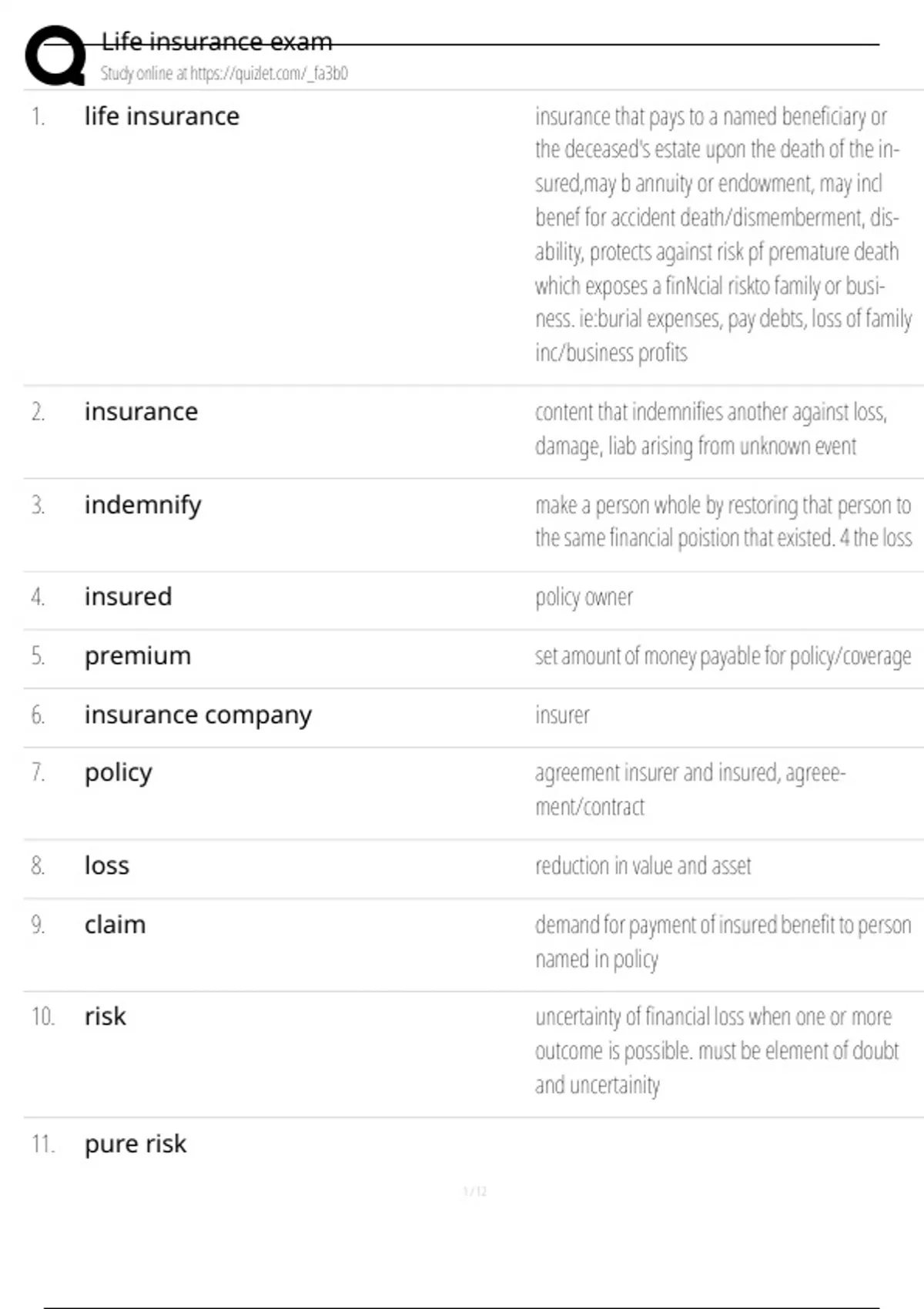Click the term "loss"

(x=106, y=865)
